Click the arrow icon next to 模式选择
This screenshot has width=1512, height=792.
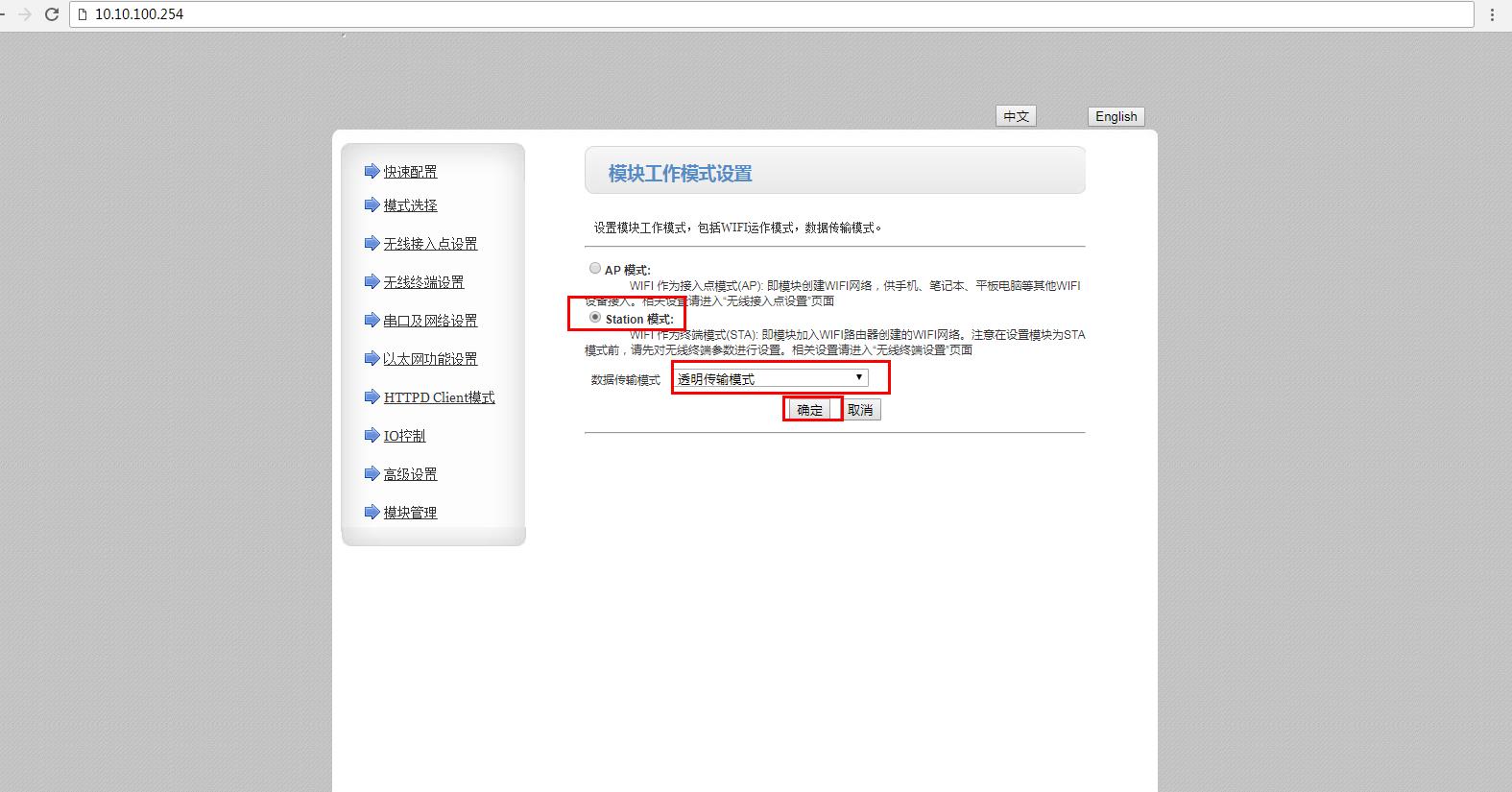tap(372, 204)
